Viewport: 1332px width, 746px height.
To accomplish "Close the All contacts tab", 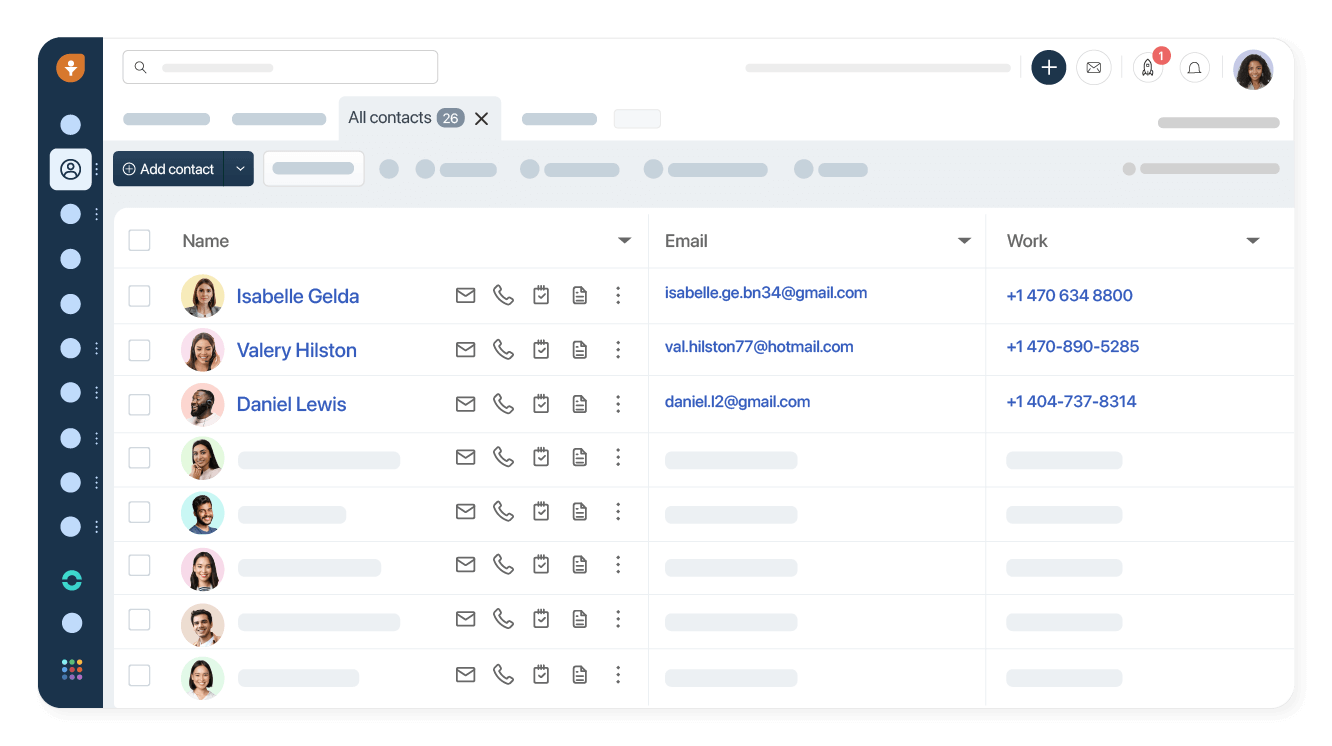I will [481, 119].
